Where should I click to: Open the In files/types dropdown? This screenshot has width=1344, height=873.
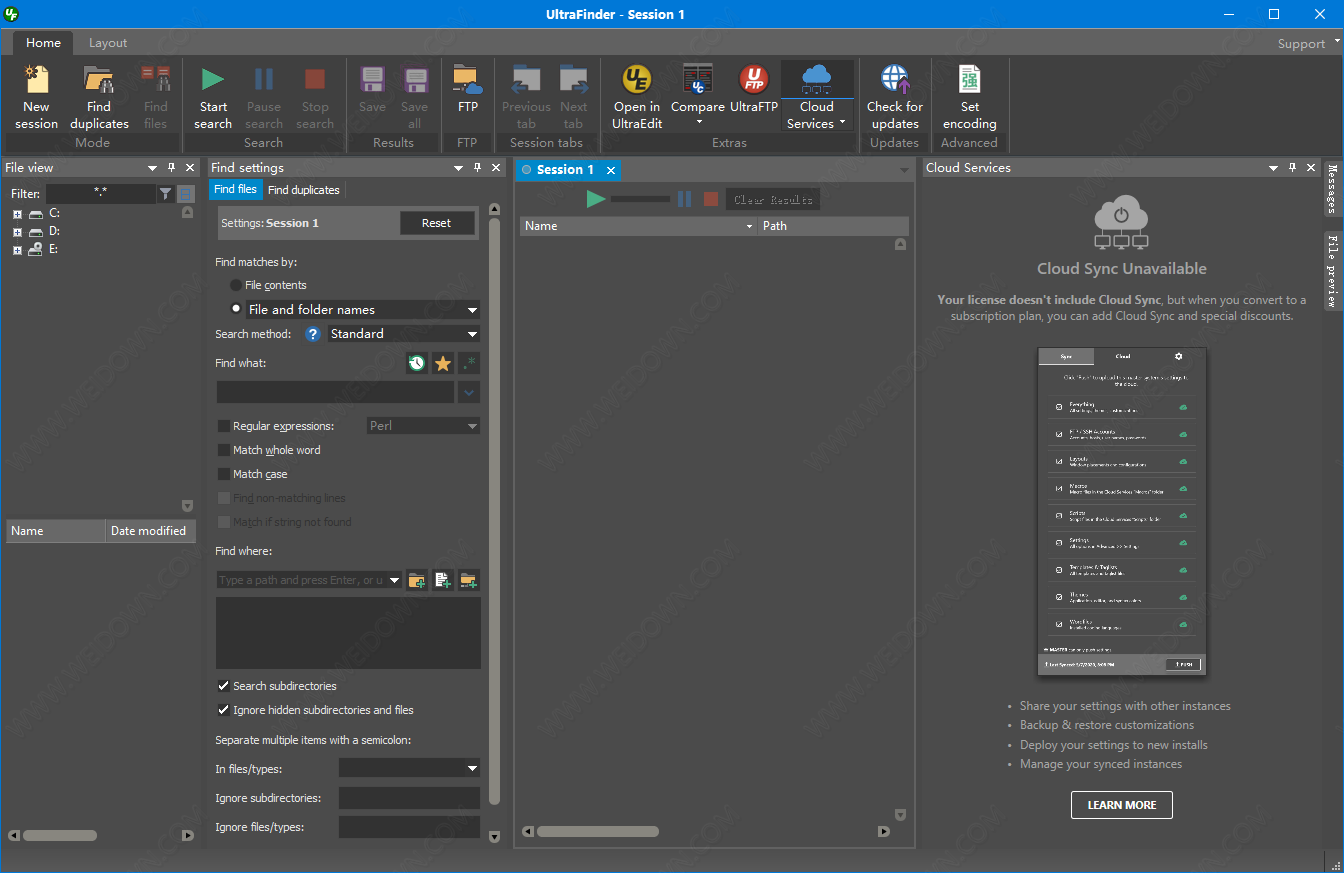[x=472, y=768]
